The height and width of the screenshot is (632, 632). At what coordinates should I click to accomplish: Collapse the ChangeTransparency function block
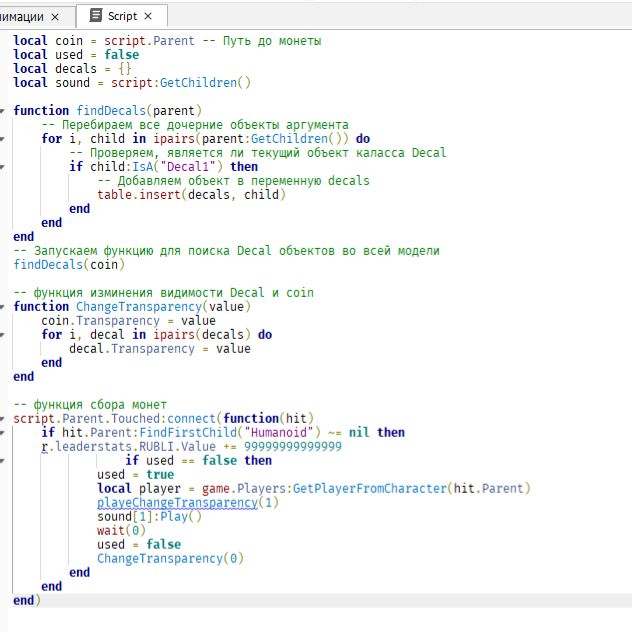4,307
